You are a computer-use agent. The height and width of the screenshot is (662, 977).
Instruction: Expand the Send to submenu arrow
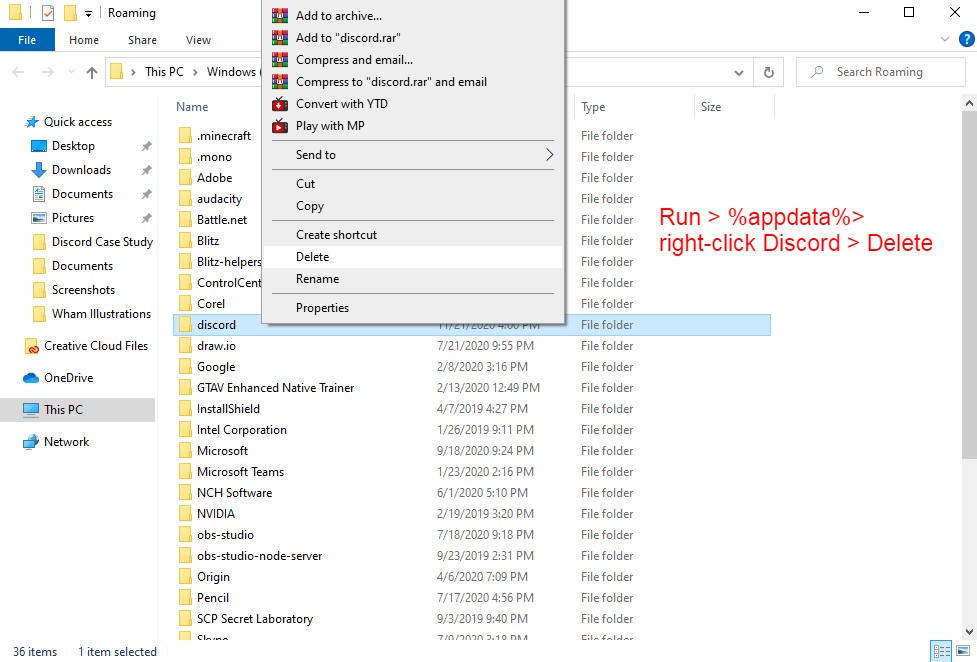point(549,155)
